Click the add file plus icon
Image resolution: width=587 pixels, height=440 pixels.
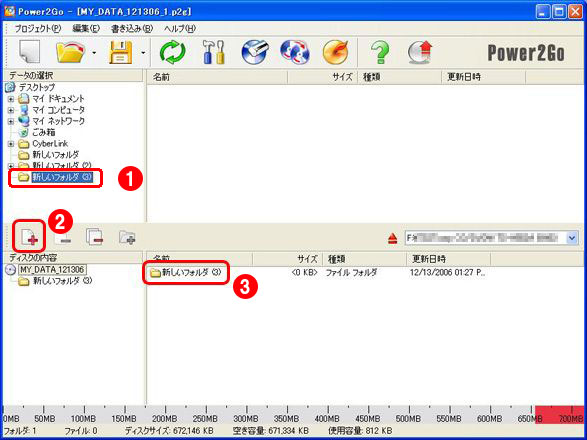click(x=29, y=237)
